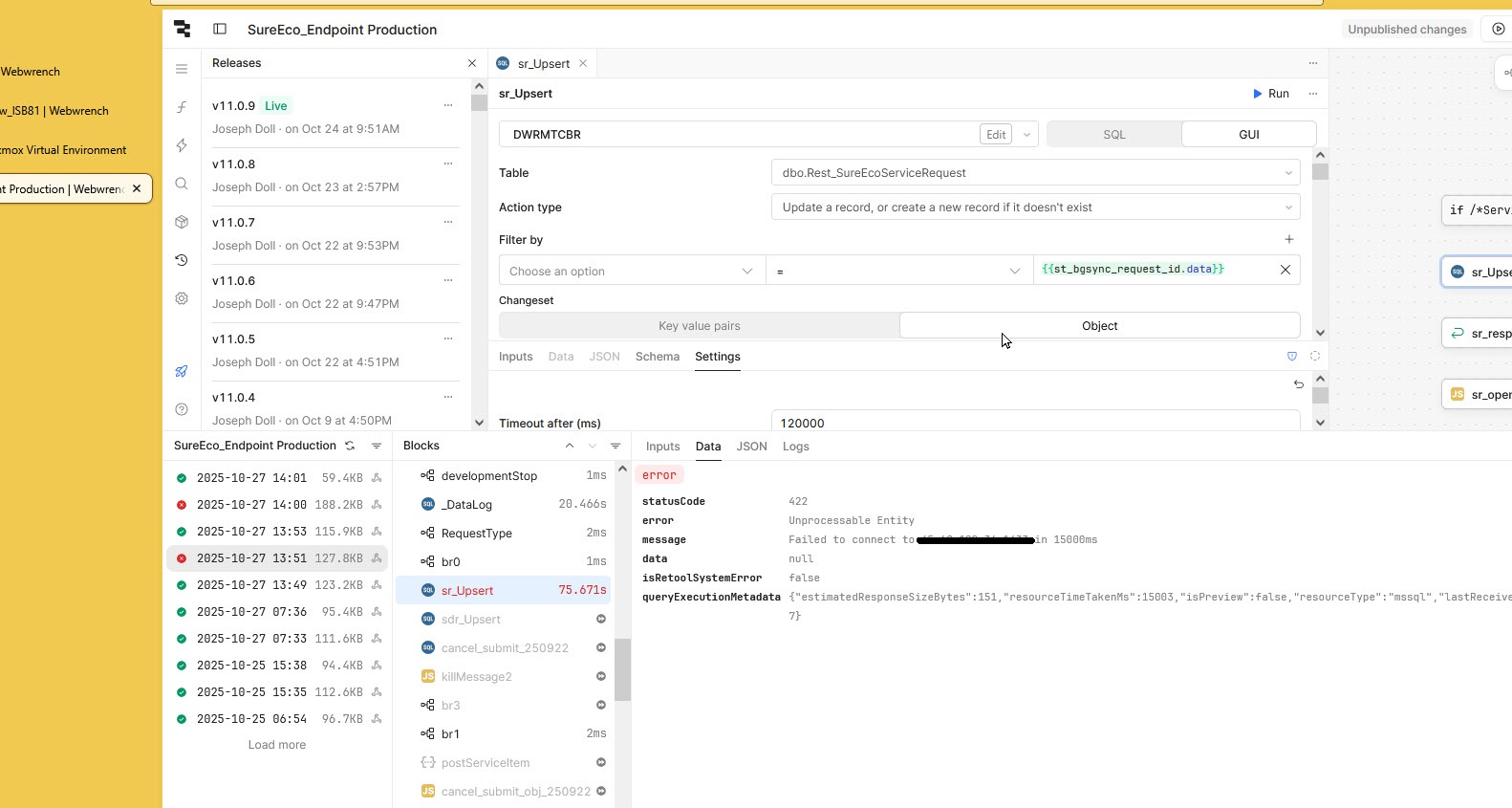Click the plus icon to add filter
Viewport: 1512px width, 808px height.
pyautogui.click(x=1288, y=239)
